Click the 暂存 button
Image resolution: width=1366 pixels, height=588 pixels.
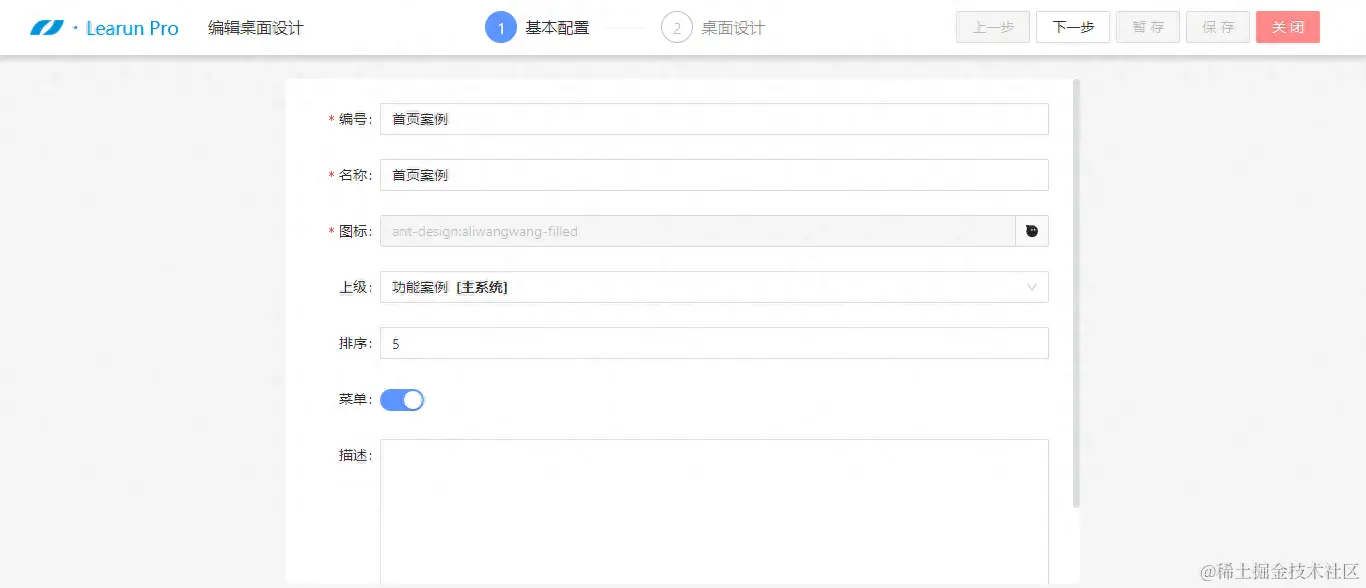(x=1148, y=27)
